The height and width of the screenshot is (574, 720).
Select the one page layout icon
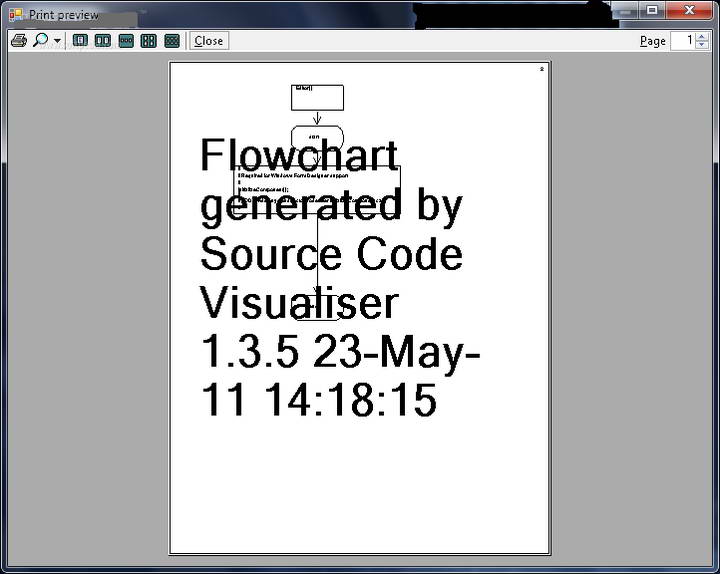[80, 41]
